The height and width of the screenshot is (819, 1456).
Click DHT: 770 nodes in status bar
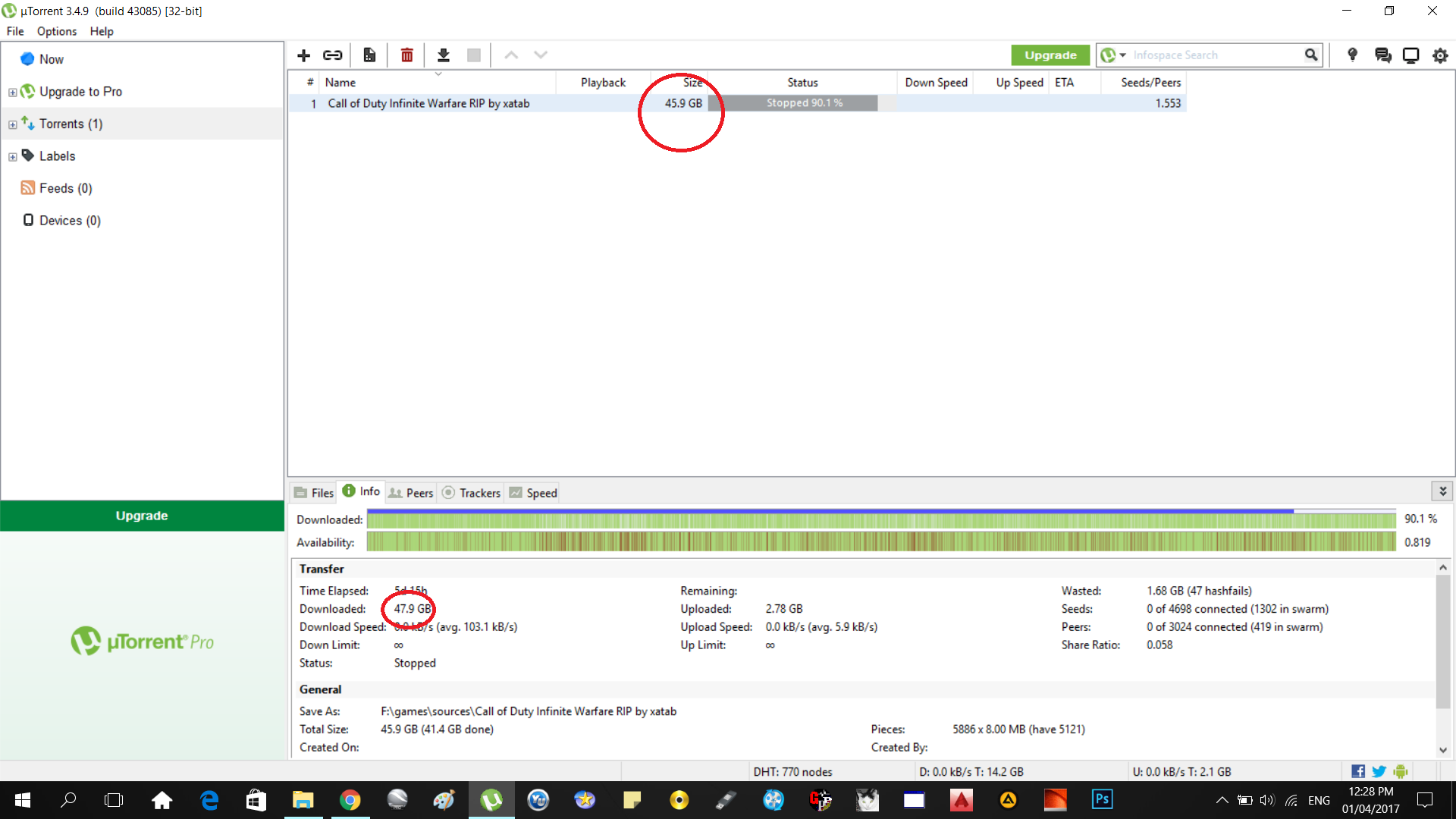[x=792, y=771]
